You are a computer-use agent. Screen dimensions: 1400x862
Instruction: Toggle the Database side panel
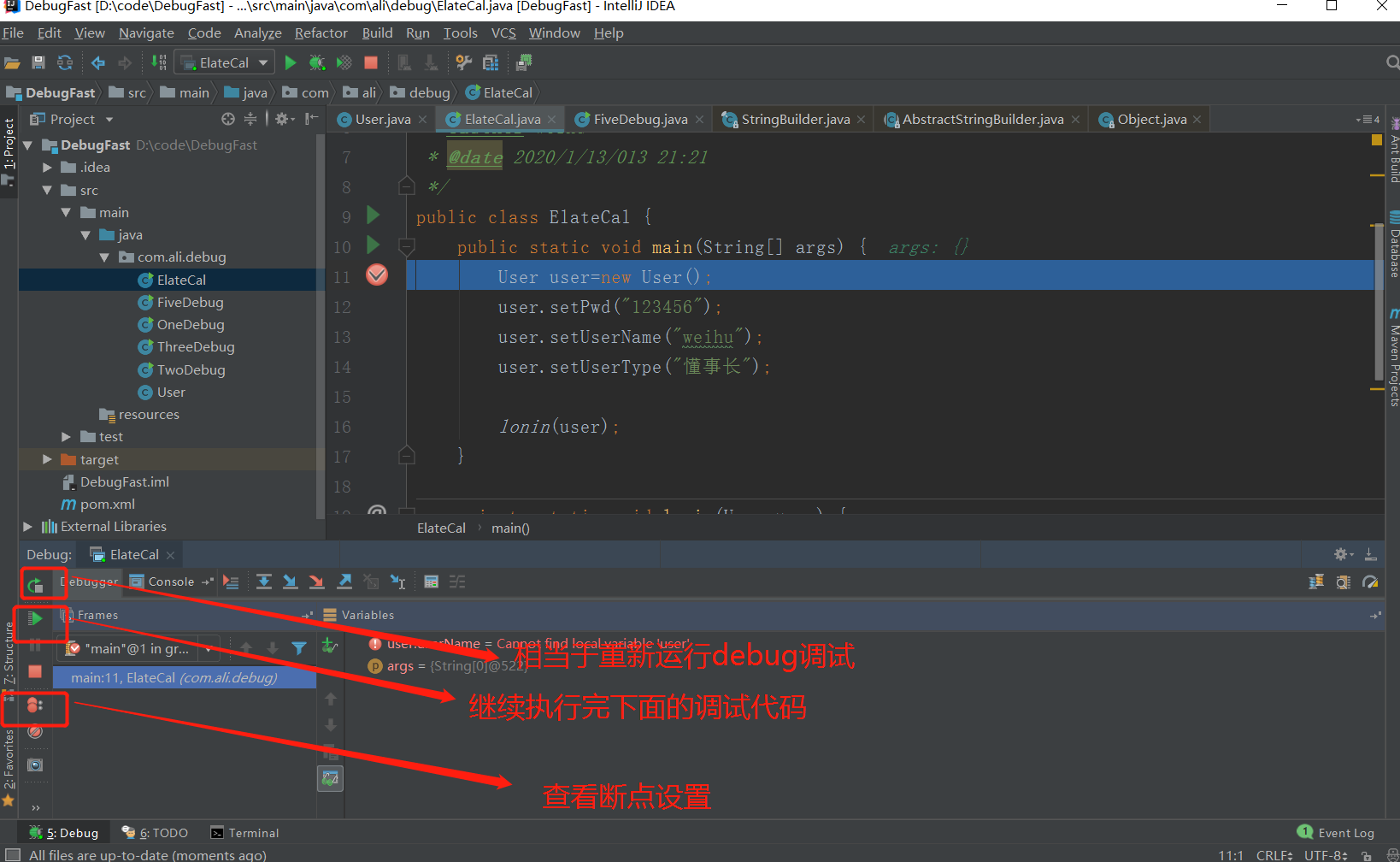point(1393,245)
